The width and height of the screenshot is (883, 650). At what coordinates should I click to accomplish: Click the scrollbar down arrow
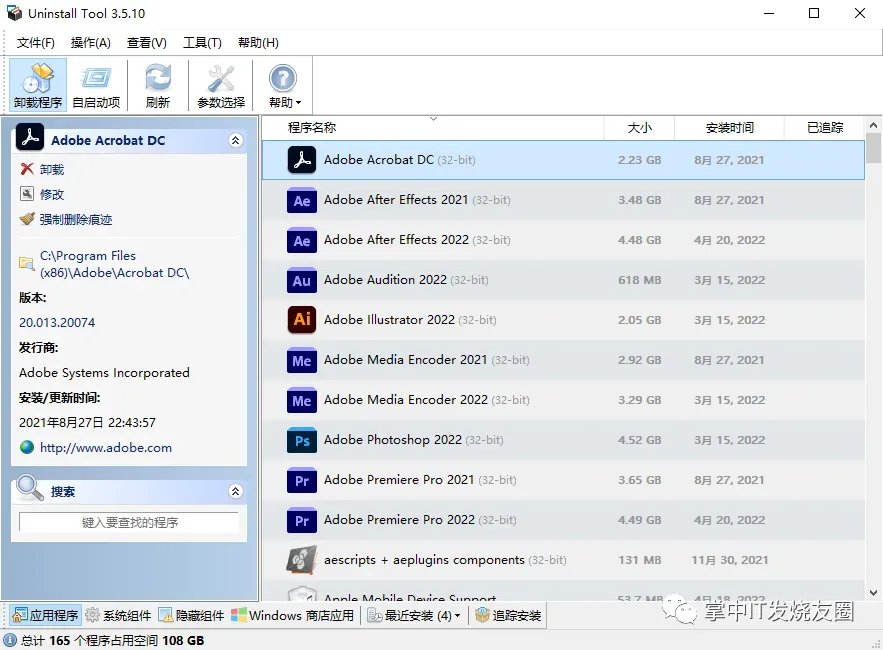coord(873,593)
